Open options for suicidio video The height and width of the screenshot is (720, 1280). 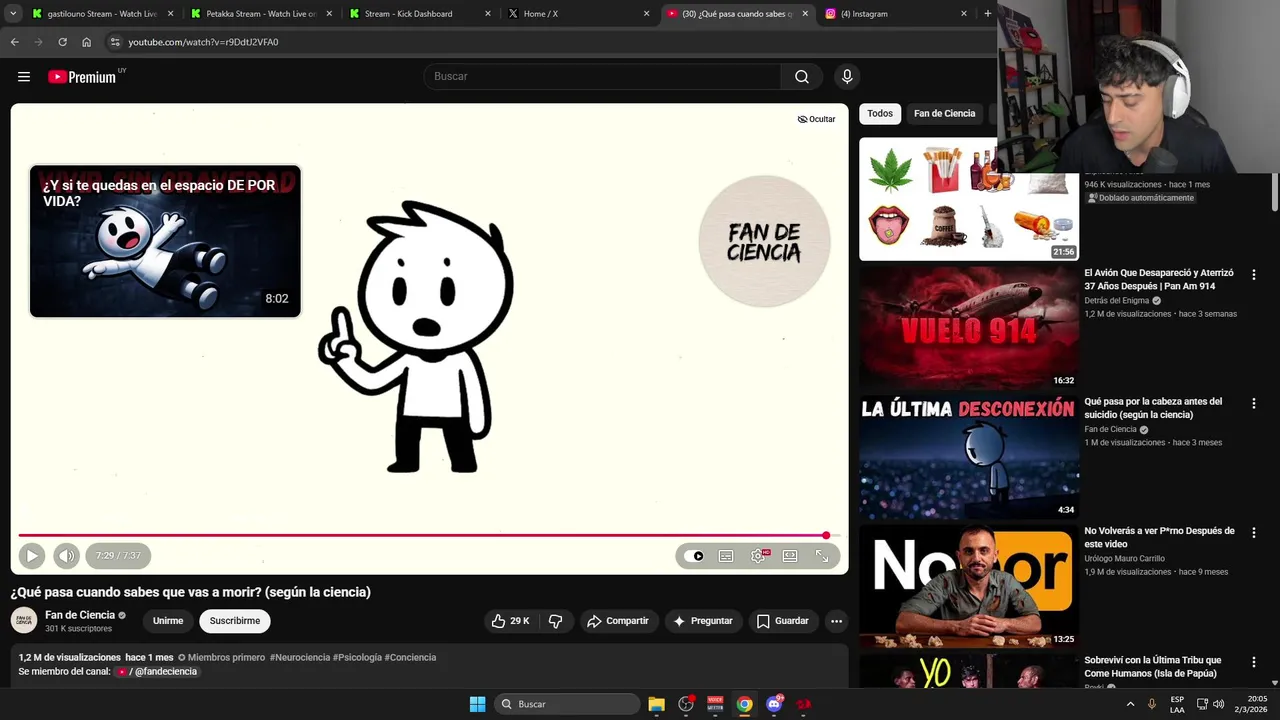[1253, 403]
